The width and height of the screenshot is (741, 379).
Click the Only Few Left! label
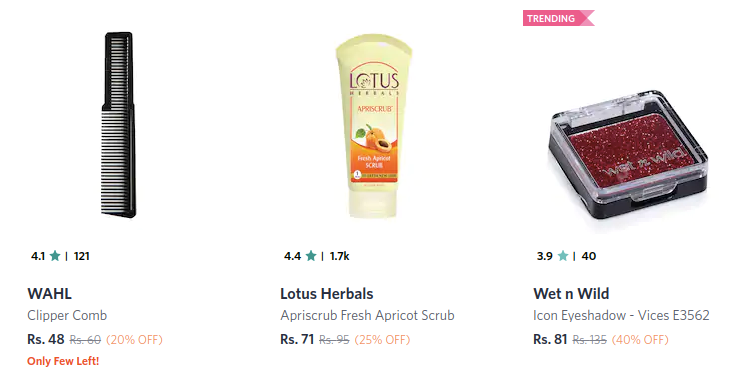pyautogui.click(x=63, y=362)
